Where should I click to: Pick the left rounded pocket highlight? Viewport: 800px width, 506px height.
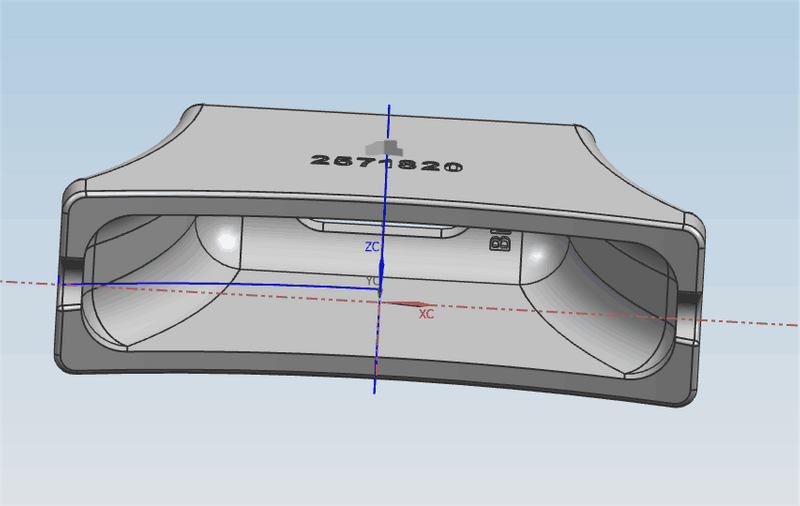227,238
